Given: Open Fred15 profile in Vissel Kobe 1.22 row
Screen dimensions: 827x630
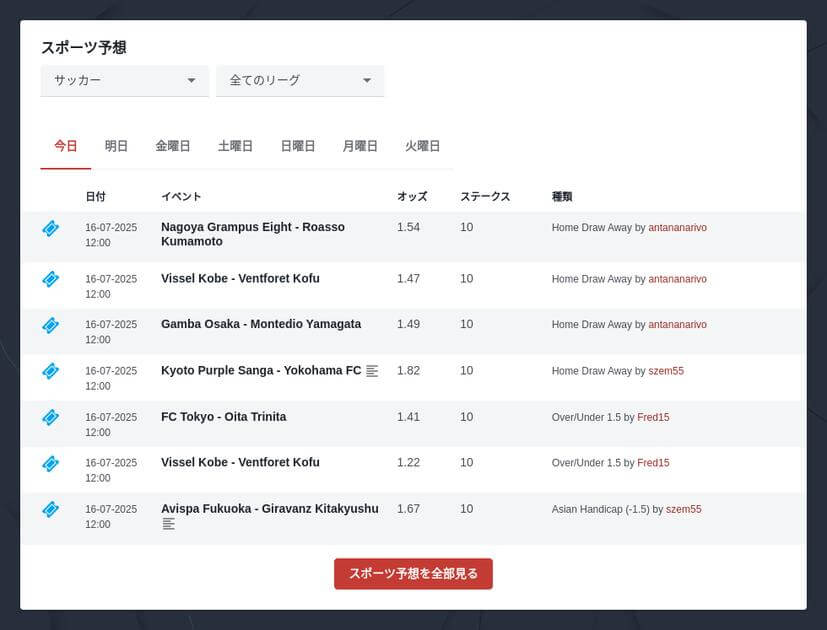Looking at the screenshot, I should pos(653,463).
